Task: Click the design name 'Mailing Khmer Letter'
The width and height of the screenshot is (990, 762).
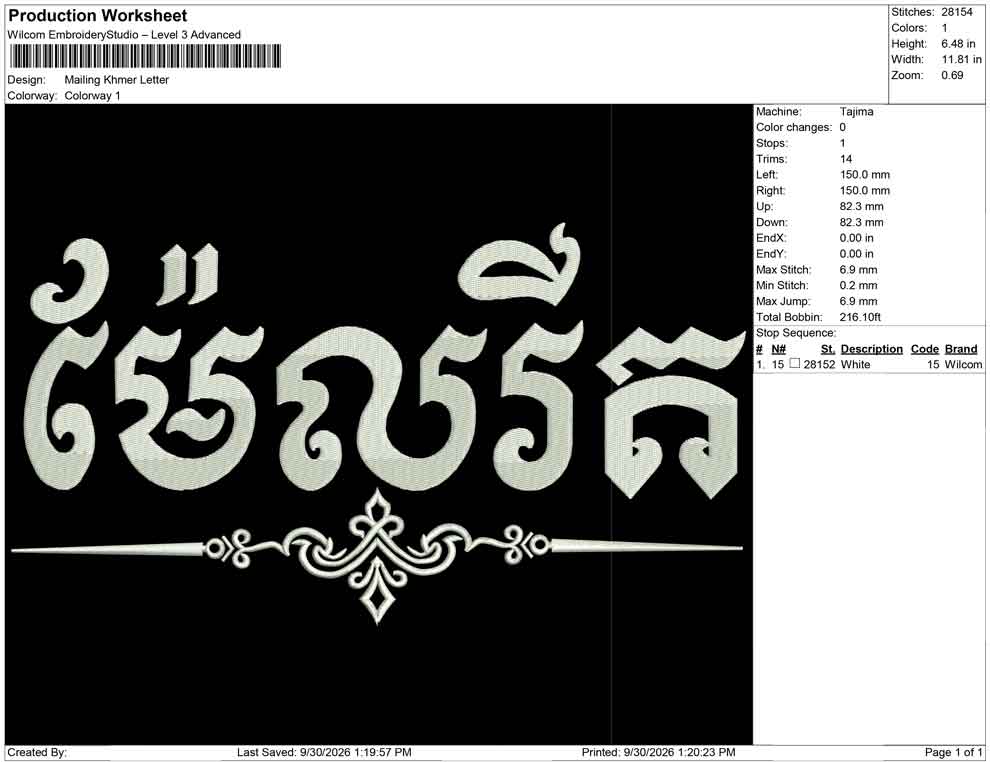Action: [x=117, y=80]
